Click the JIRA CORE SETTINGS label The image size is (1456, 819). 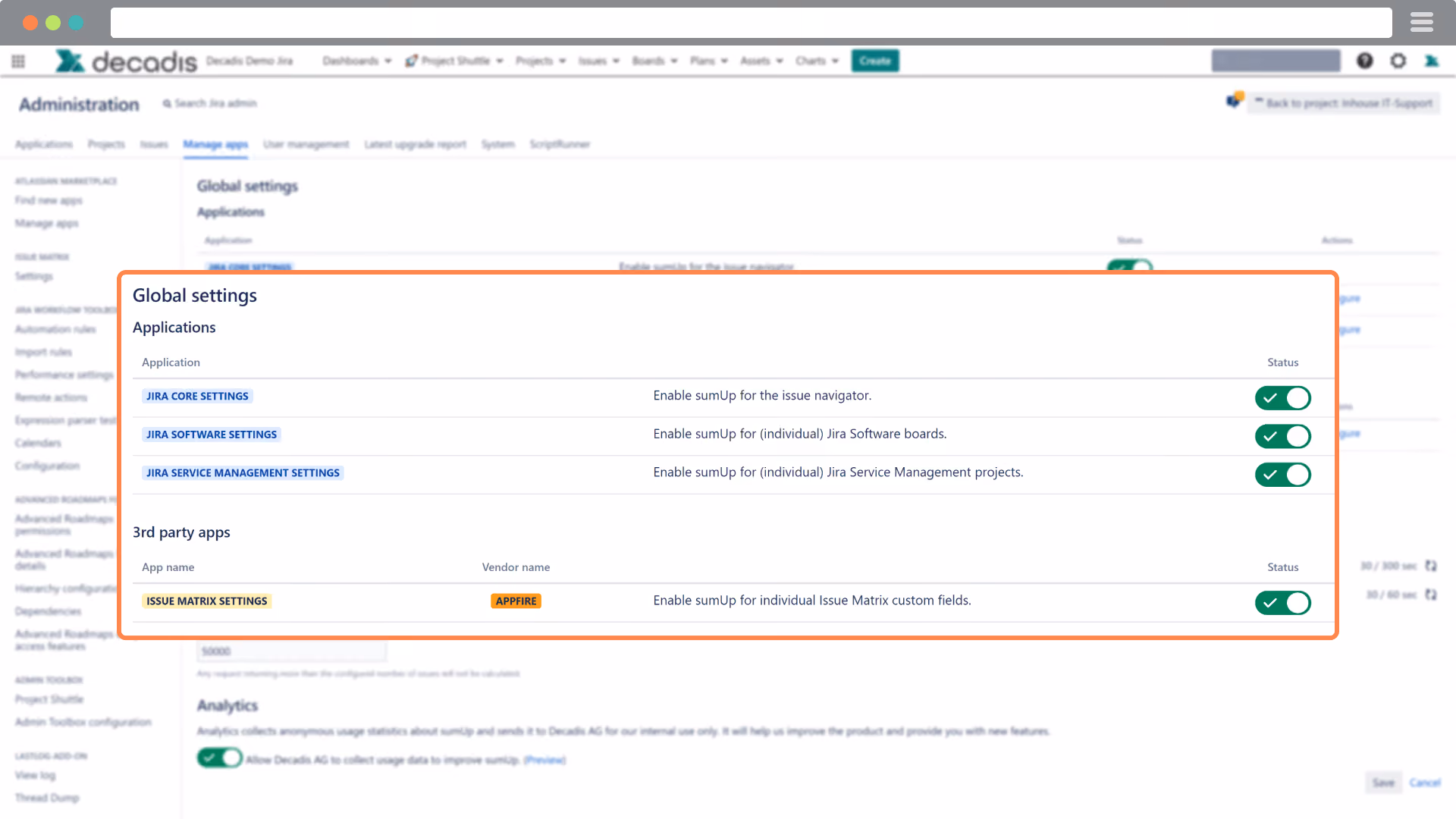(197, 396)
